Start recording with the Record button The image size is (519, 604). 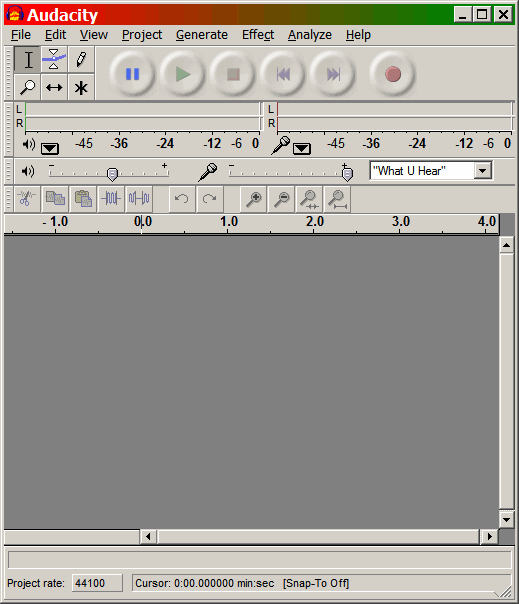(393, 74)
